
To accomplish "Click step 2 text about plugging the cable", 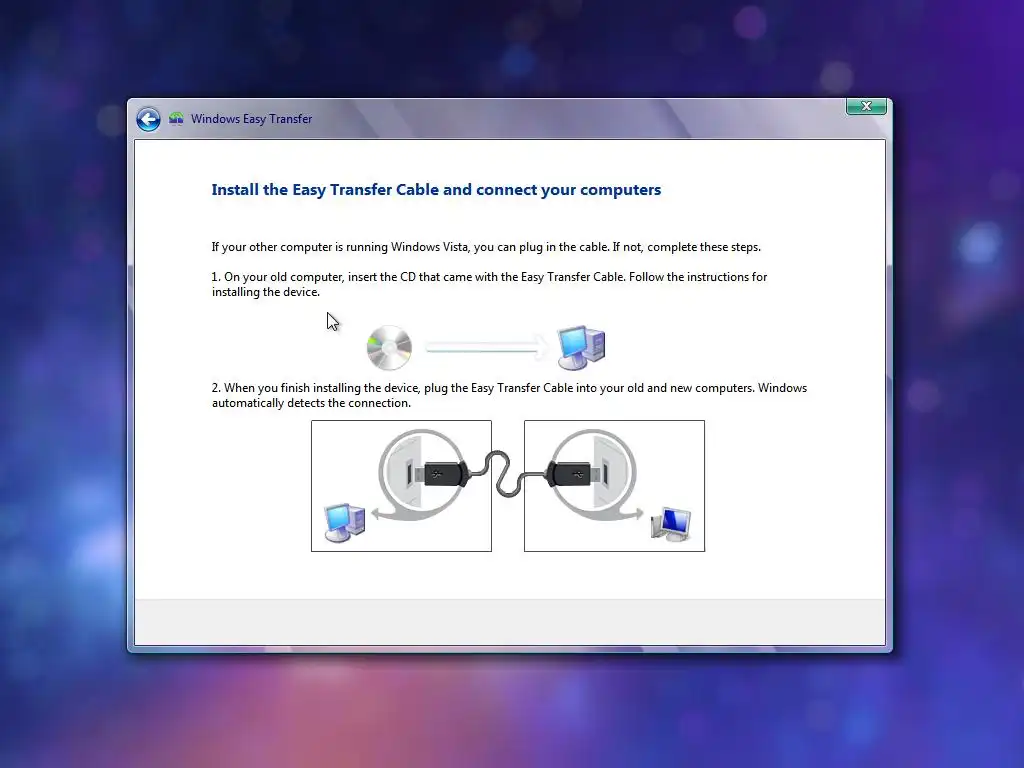I will click(x=509, y=395).
